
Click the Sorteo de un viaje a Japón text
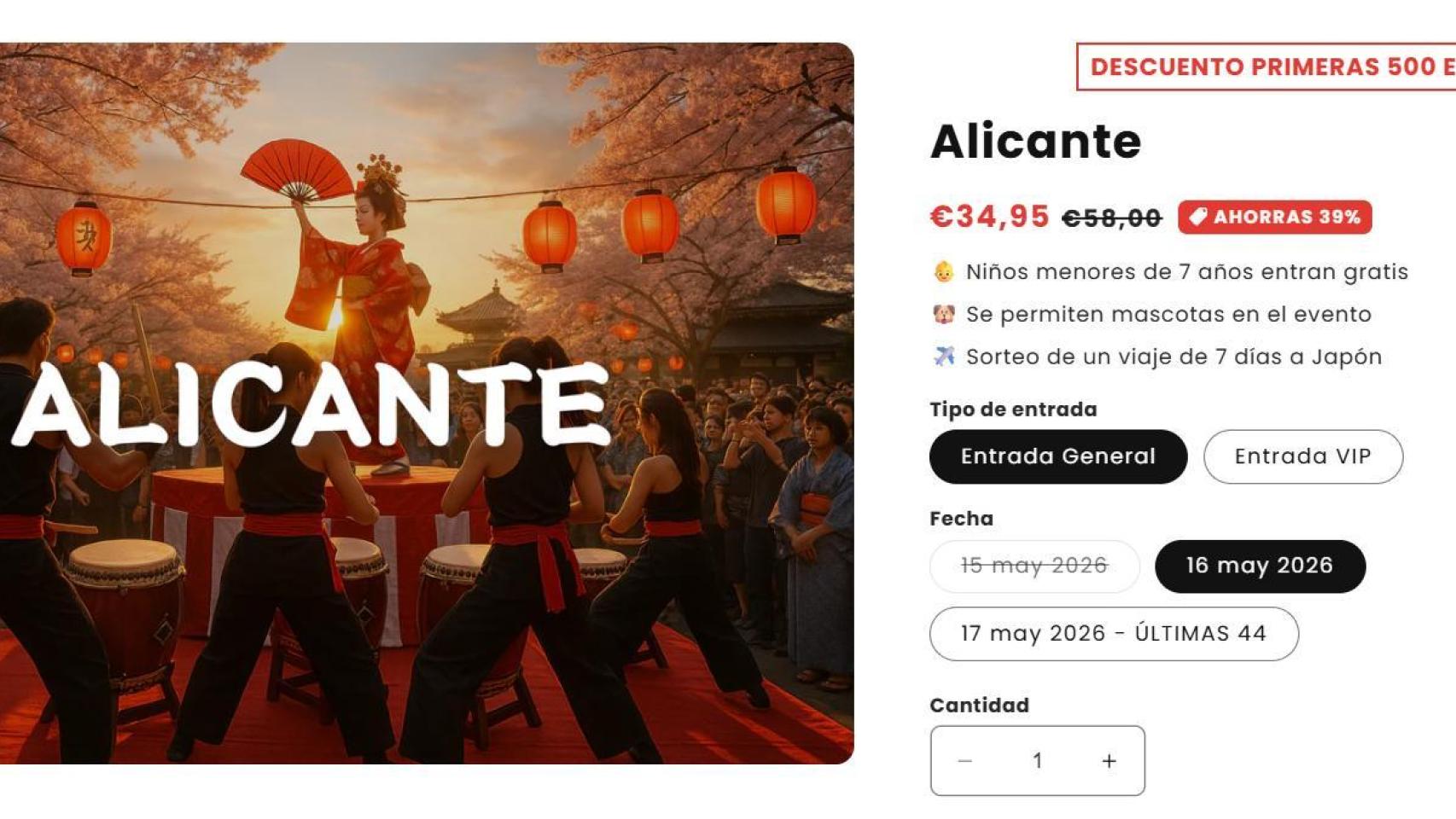[x=1174, y=357]
